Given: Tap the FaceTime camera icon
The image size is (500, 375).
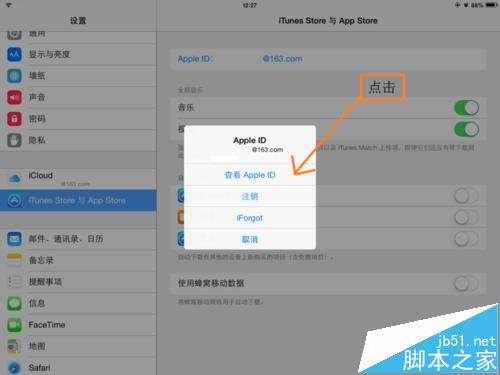Looking at the screenshot, I should pyautogui.click(x=14, y=325).
